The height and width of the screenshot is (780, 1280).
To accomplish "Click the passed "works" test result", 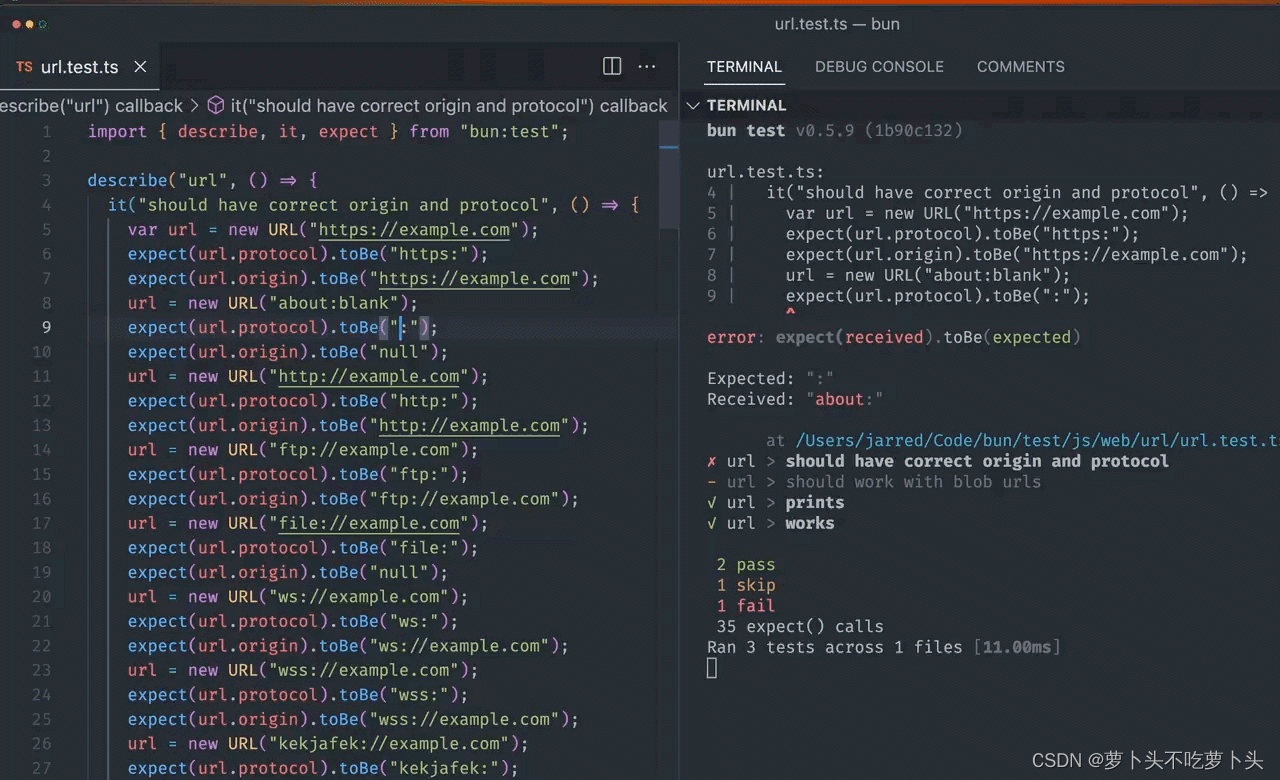I will click(770, 523).
